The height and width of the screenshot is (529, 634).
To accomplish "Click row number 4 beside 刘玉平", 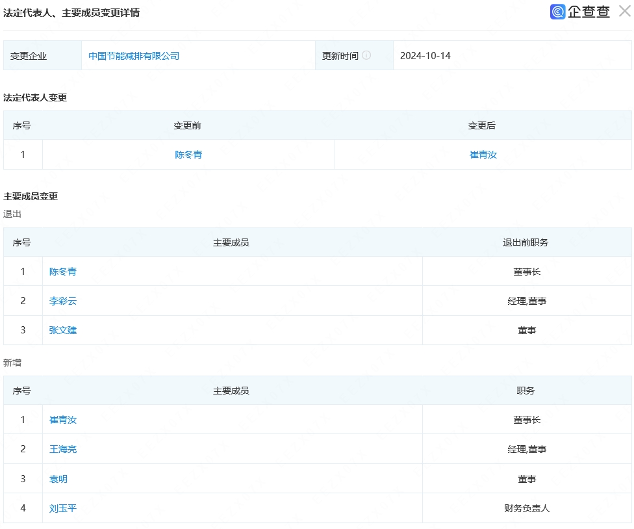I will coord(23,508).
